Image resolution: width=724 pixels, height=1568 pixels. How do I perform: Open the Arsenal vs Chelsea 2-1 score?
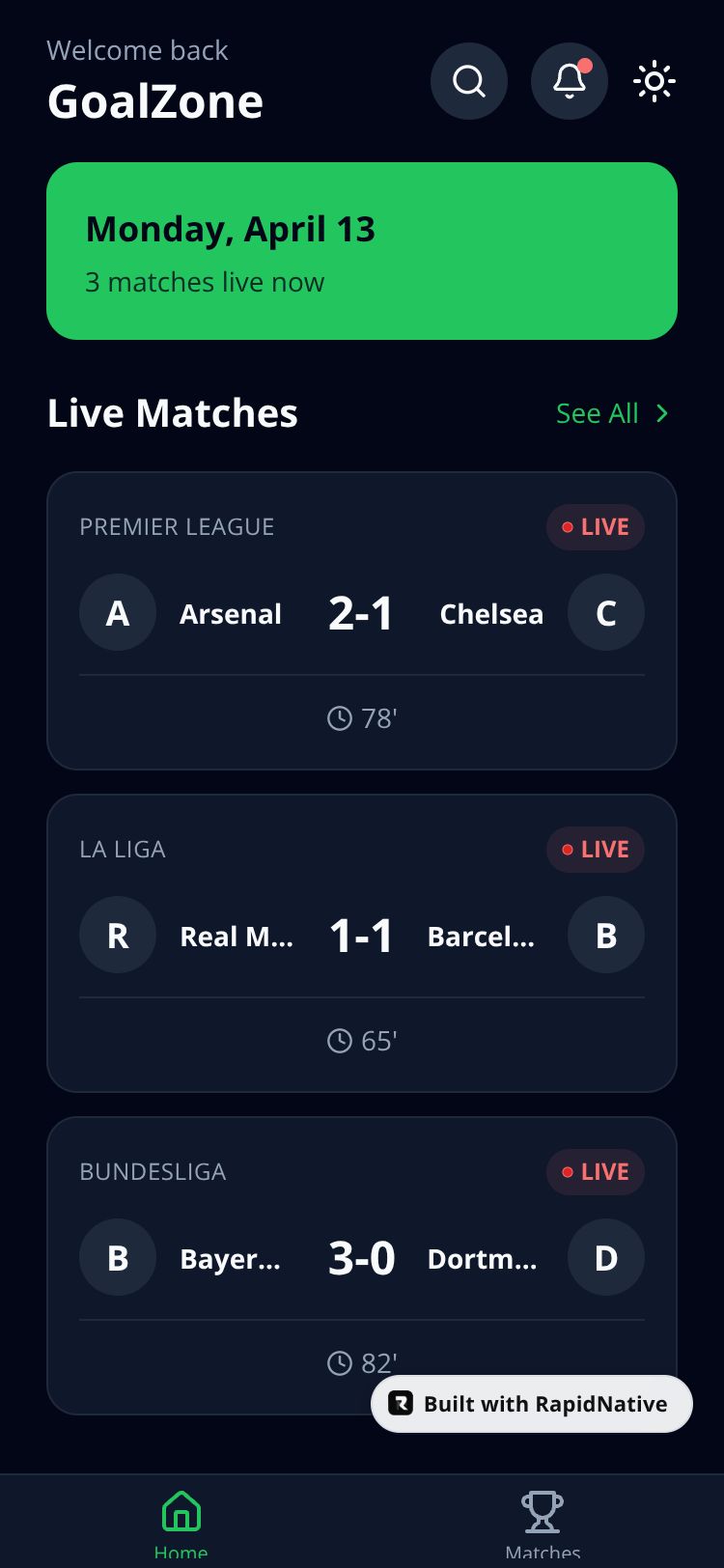[x=361, y=613]
